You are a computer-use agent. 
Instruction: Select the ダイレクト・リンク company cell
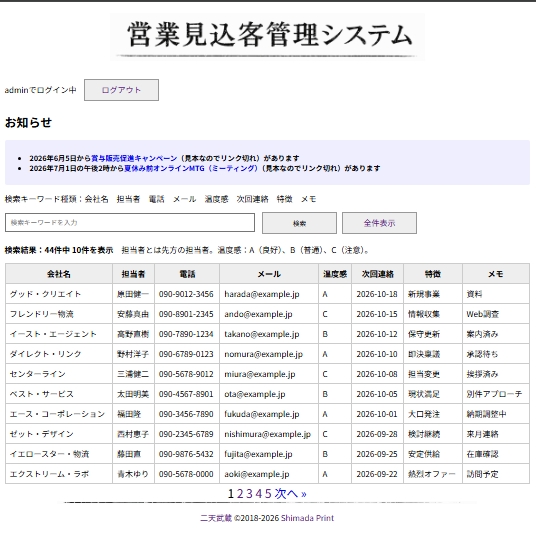[x=59, y=354]
